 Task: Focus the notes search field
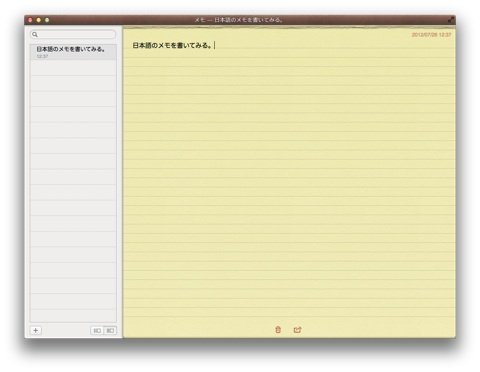[73, 34]
